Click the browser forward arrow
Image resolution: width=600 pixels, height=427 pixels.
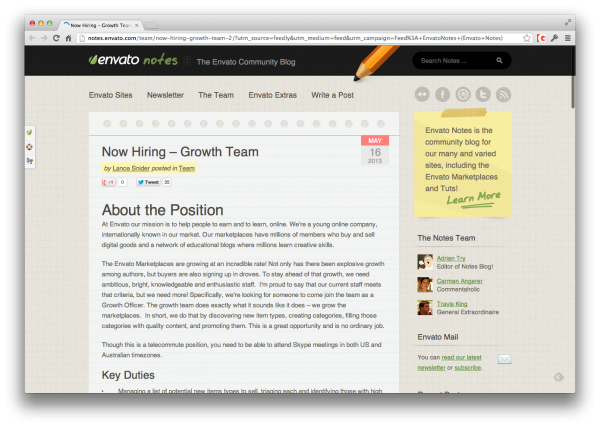(x=44, y=38)
